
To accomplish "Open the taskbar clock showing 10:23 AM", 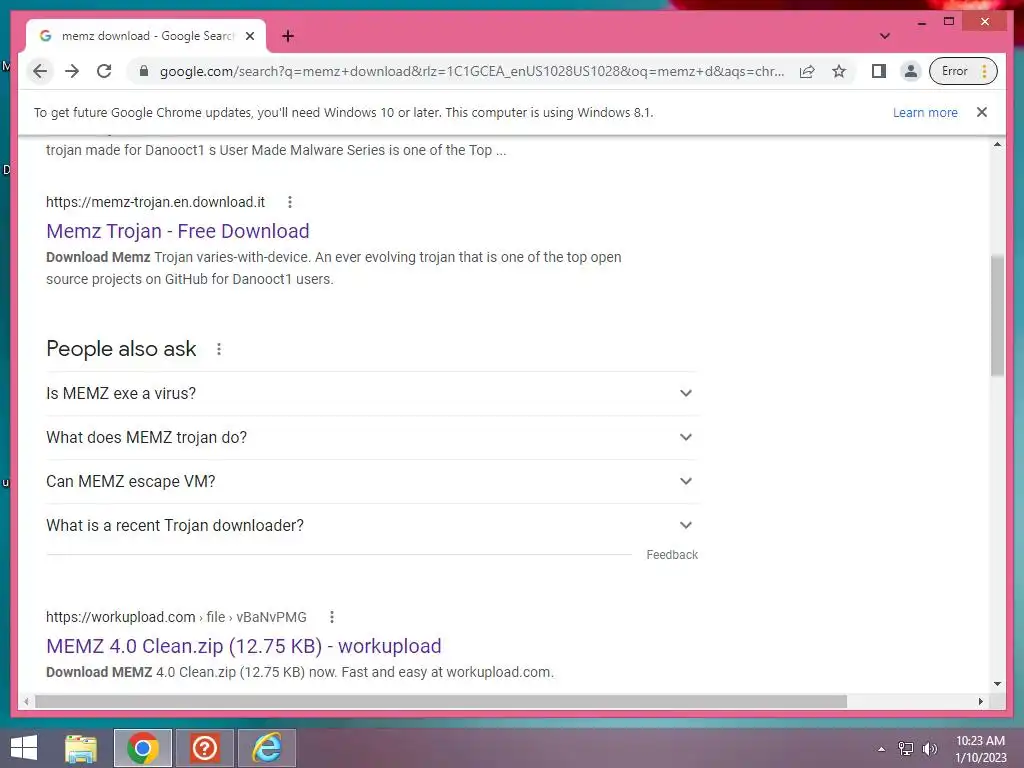I will coord(980,749).
